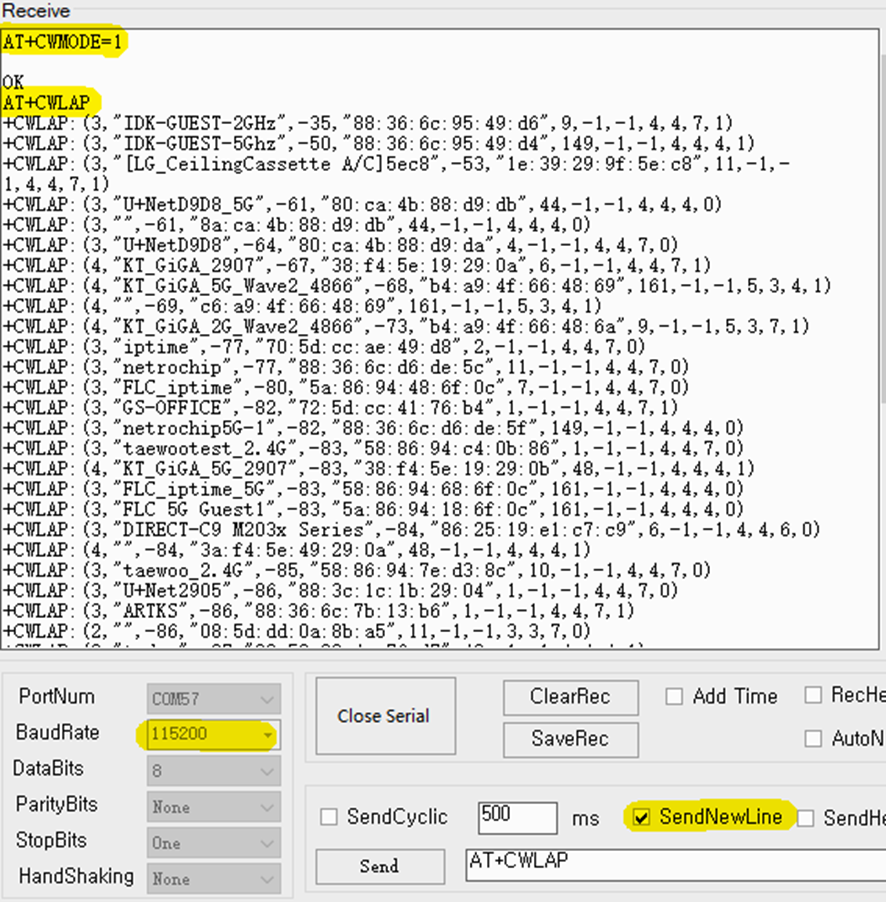886x902 pixels.
Task: Click the FLC 5G Guest1 result line
Action: (x=373, y=509)
